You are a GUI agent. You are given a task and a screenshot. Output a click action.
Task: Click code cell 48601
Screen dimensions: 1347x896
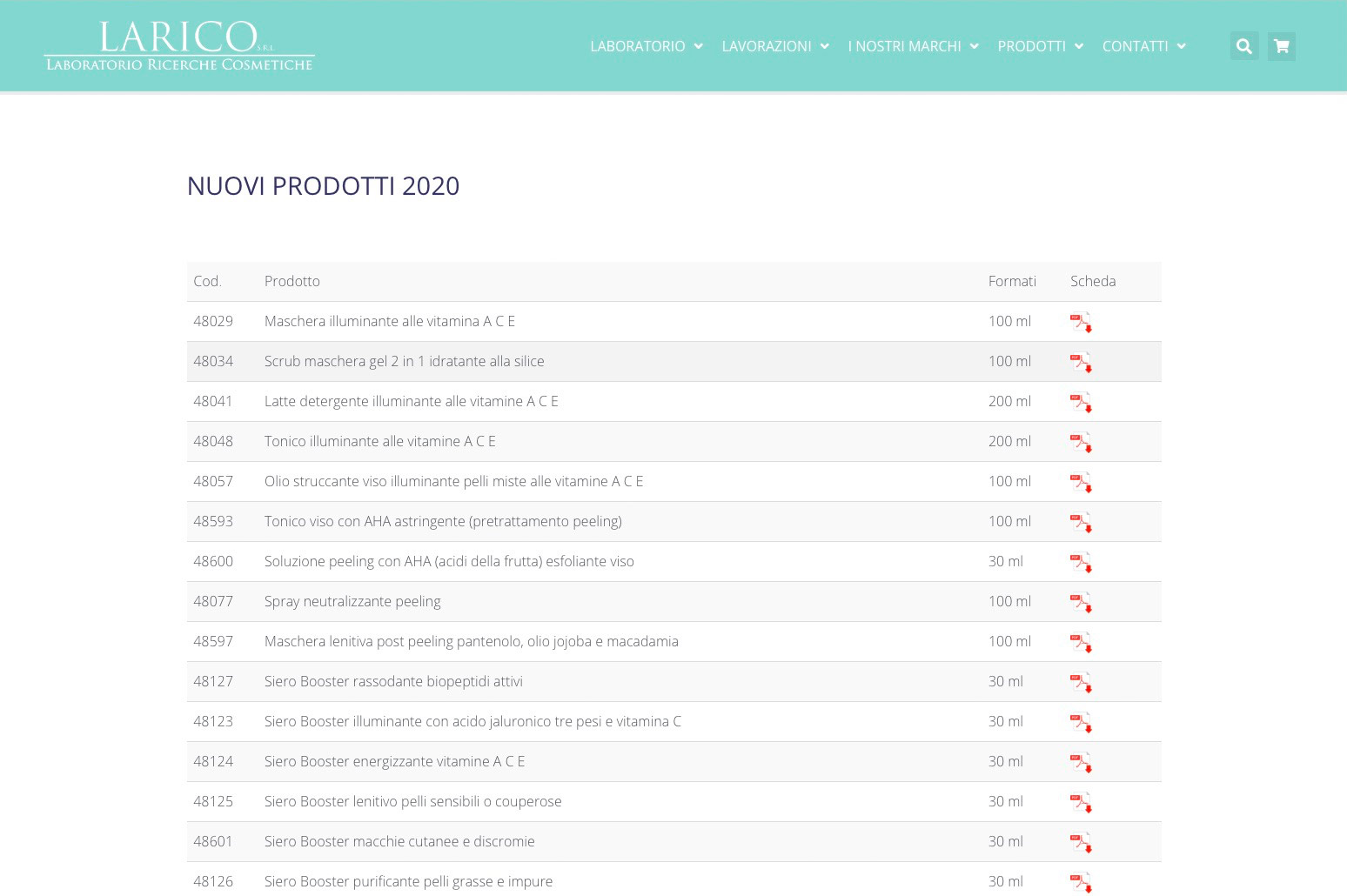[x=213, y=841]
